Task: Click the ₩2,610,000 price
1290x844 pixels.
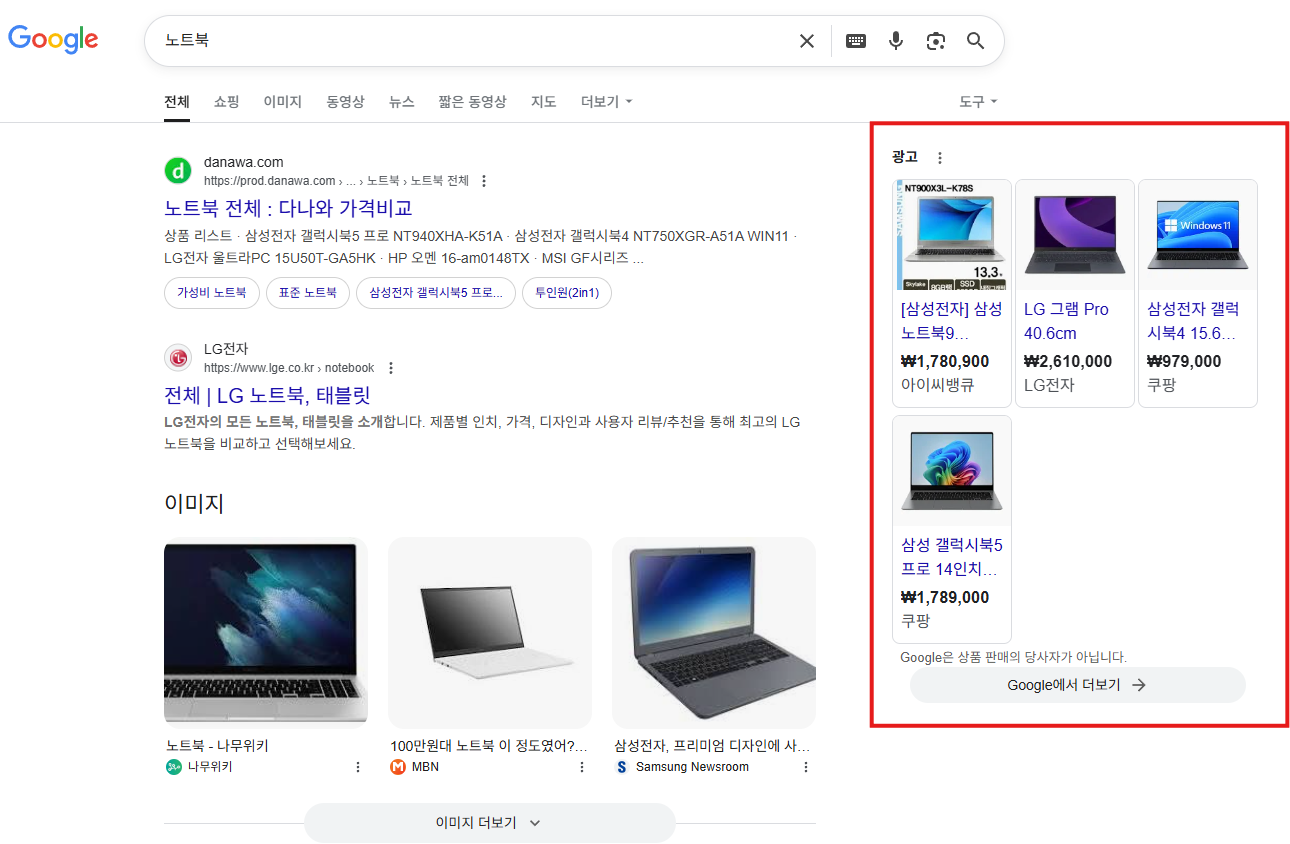Action: [1068, 361]
